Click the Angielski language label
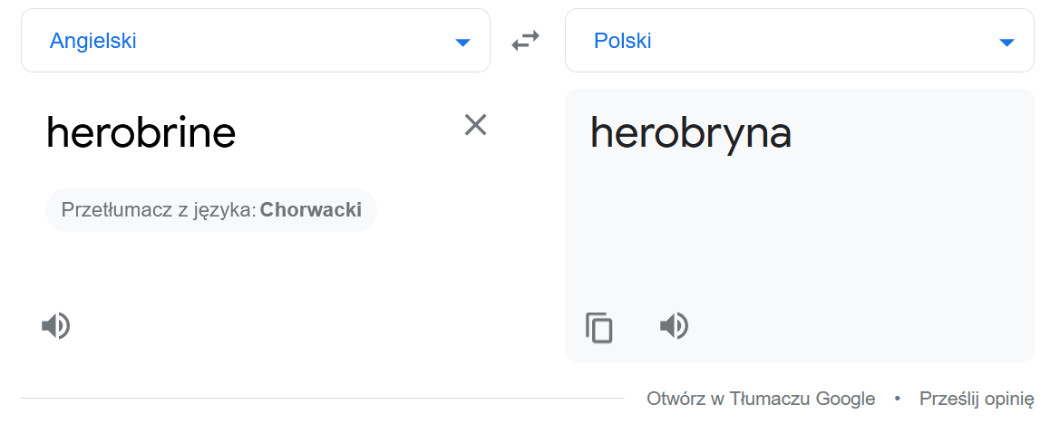 tap(93, 41)
